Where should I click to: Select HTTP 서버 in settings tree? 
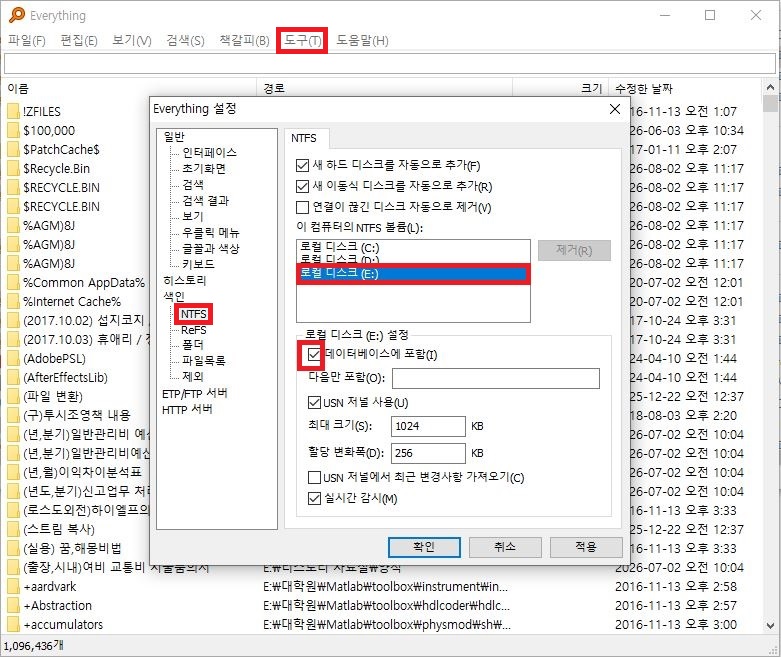[x=187, y=409]
